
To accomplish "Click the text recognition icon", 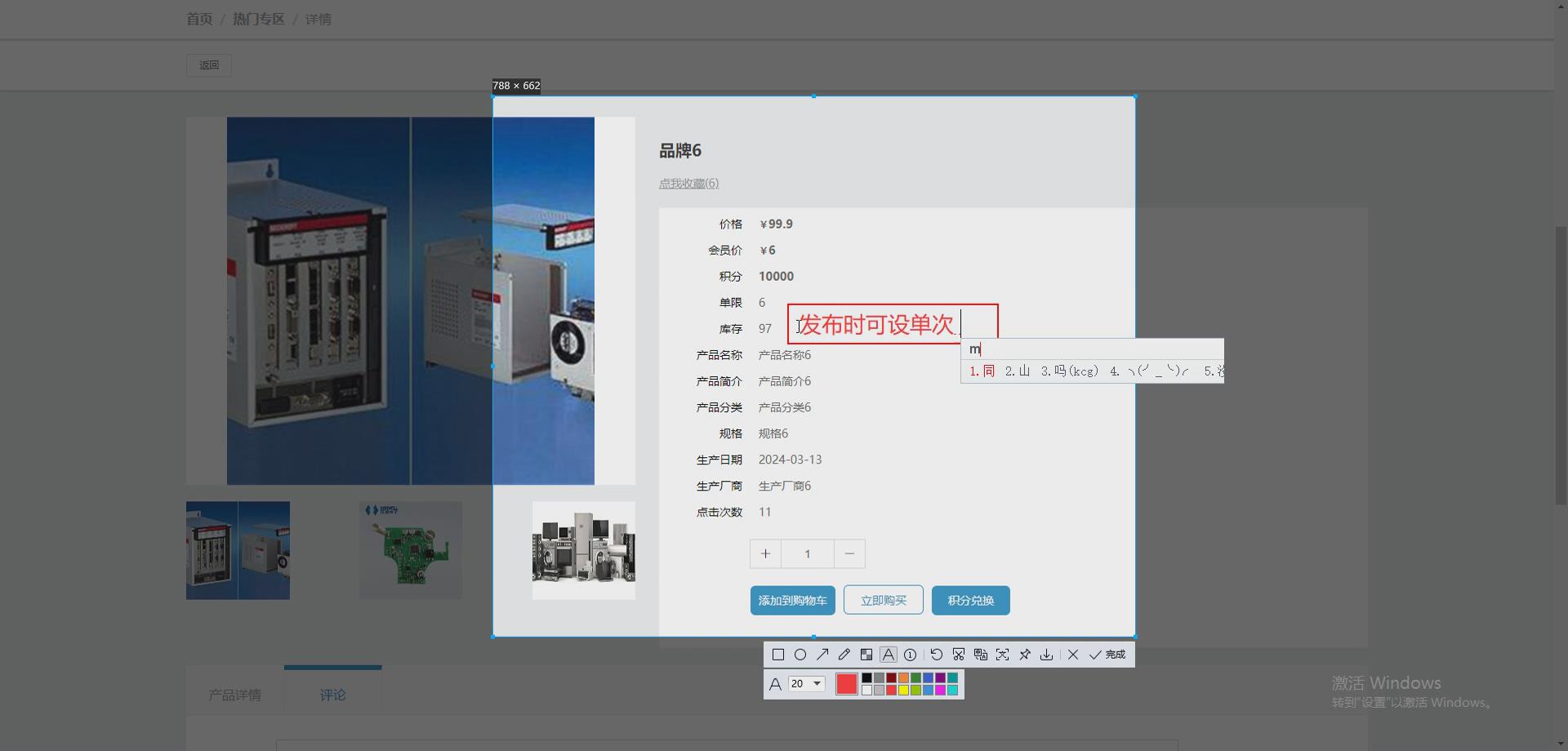I will click(x=981, y=654).
